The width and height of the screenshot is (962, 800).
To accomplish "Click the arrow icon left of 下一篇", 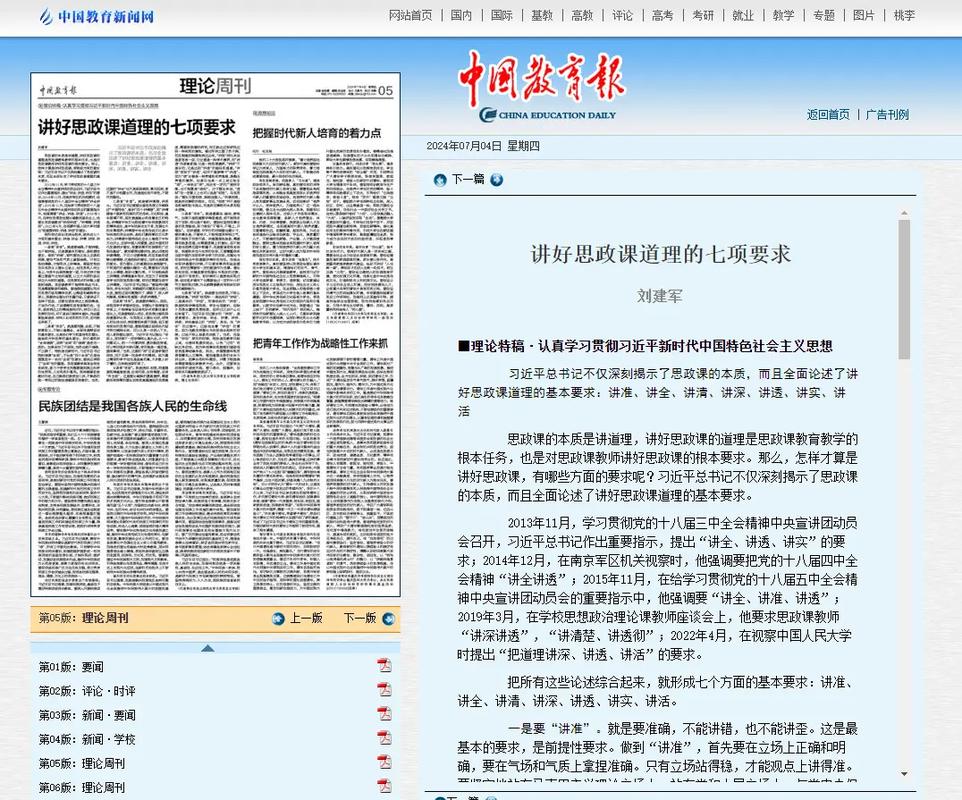I will coord(440,180).
